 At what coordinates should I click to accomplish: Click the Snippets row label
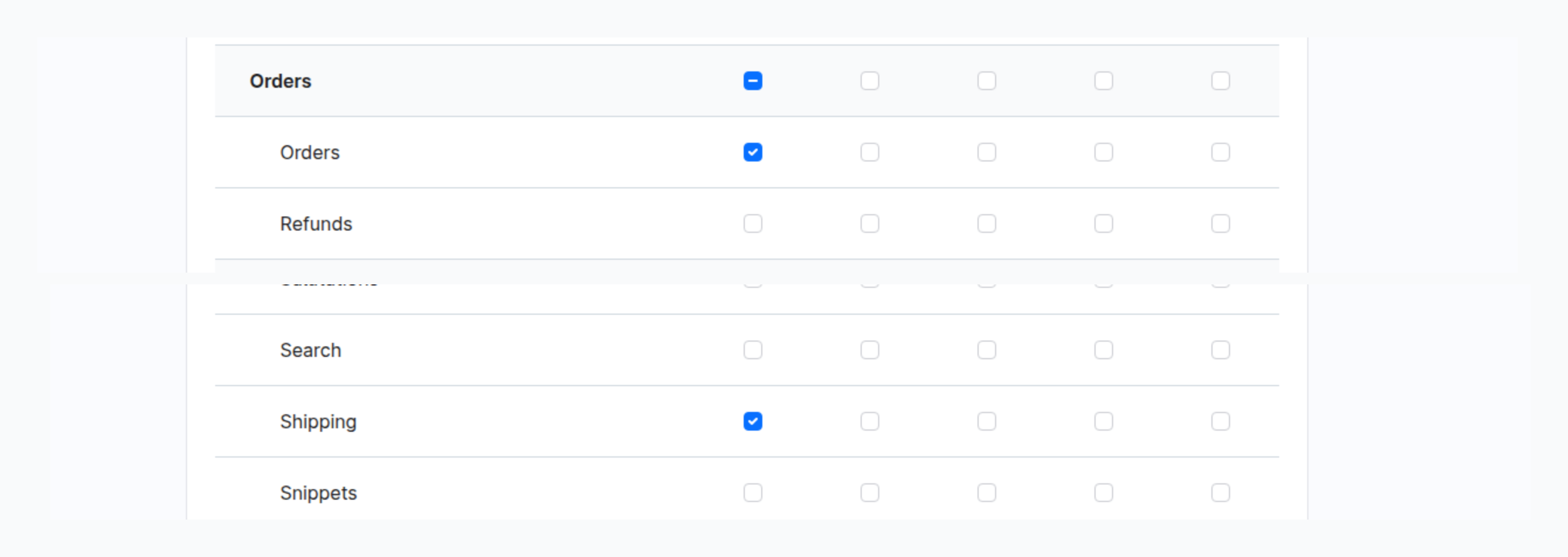coord(317,493)
